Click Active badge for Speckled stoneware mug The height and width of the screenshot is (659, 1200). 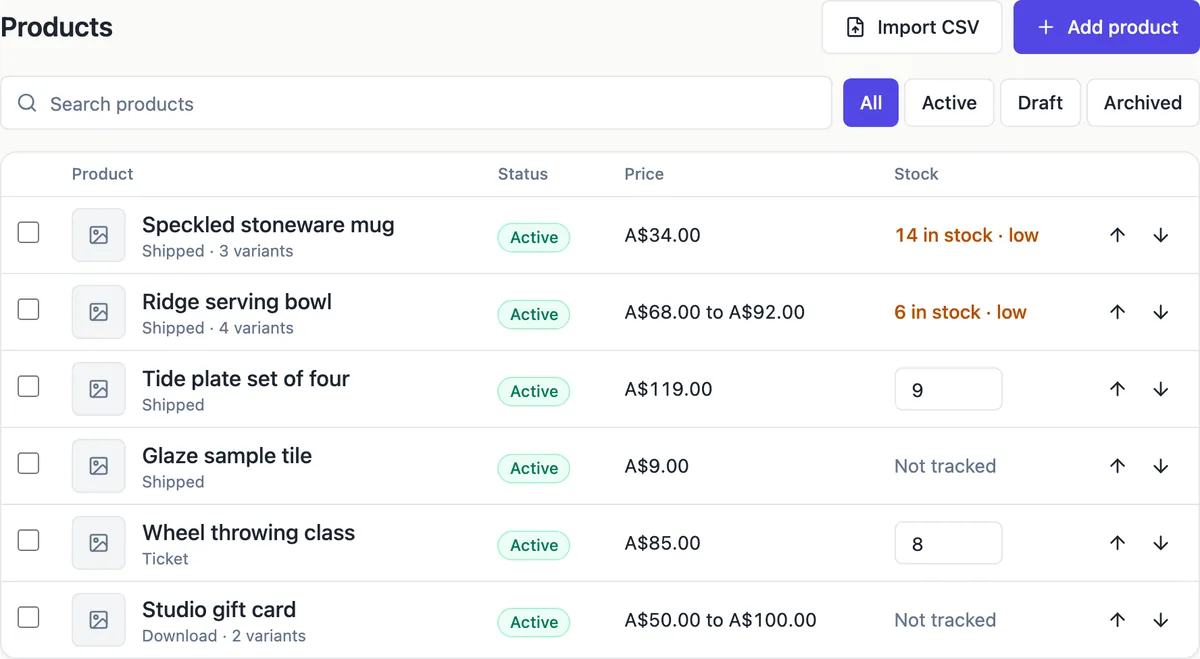pyautogui.click(x=534, y=237)
